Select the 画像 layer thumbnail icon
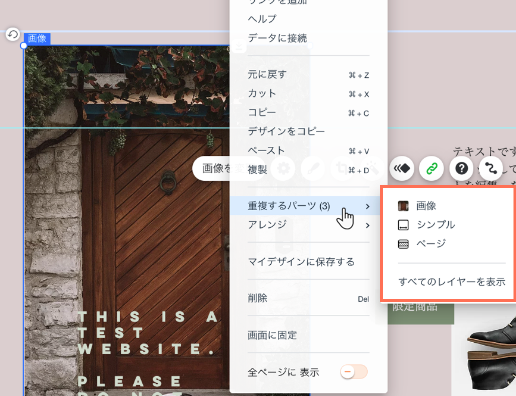 [x=403, y=206]
